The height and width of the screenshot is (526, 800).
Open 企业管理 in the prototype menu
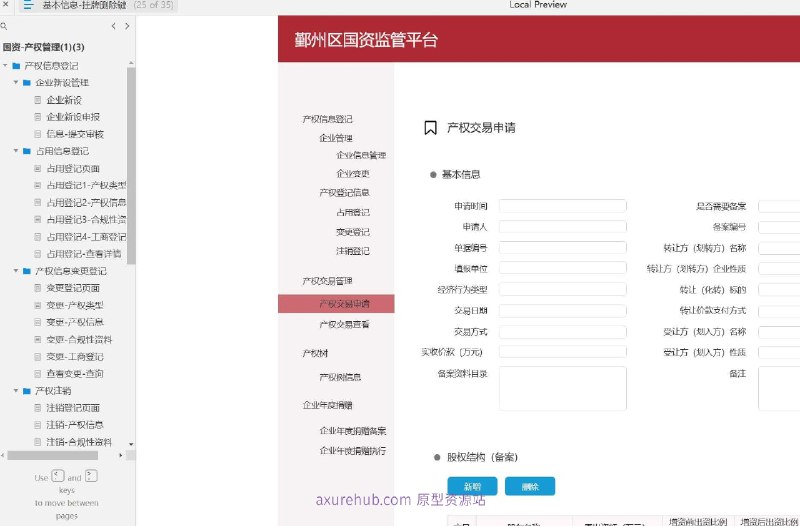[336, 138]
